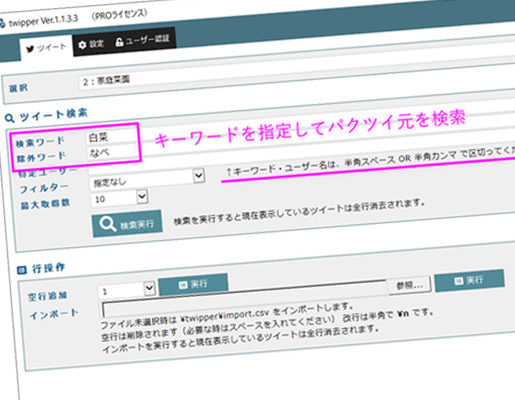The image size is (515, 400).
Task: Click 実行 button next to 参照
Action: (x=469, y=280)
